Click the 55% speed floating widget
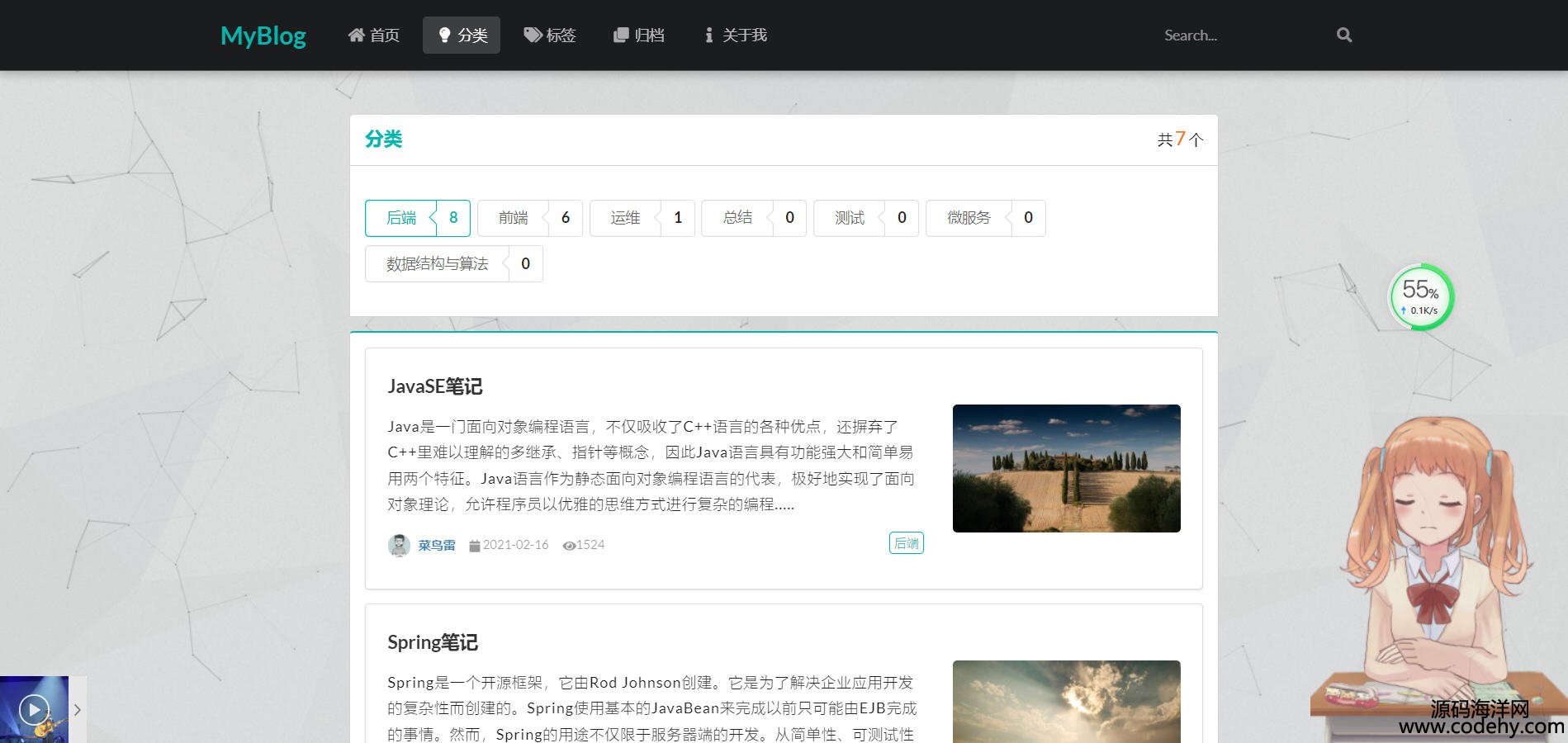 (x=1420, y=297)
